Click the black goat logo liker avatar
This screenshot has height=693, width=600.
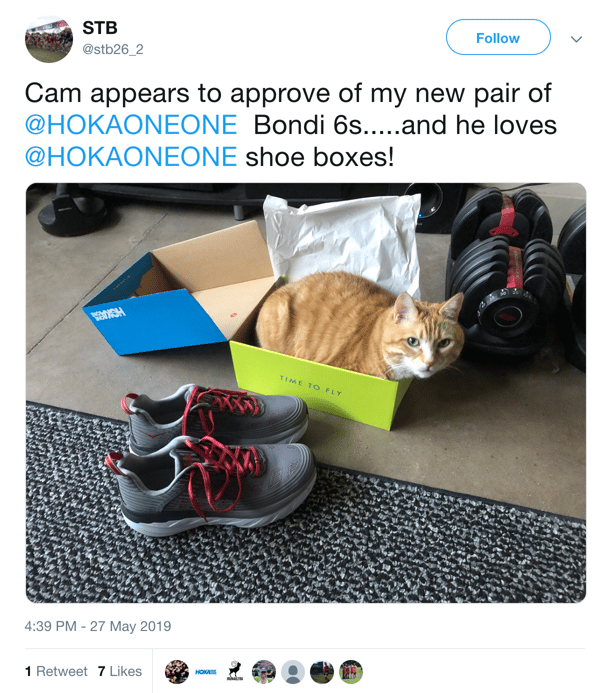click(x=235, y=672)
